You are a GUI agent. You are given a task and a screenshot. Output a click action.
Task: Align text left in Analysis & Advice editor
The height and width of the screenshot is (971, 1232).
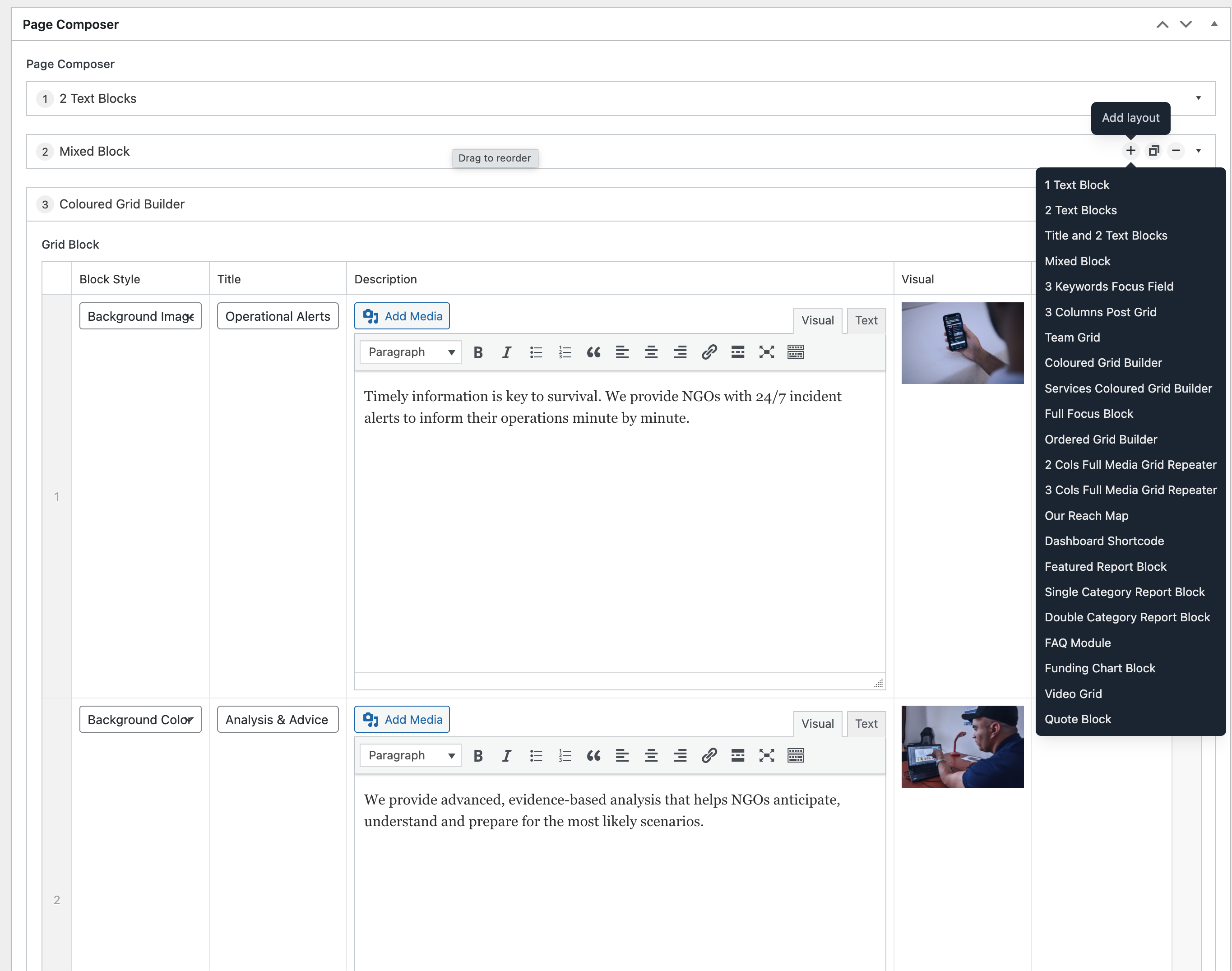622,755
